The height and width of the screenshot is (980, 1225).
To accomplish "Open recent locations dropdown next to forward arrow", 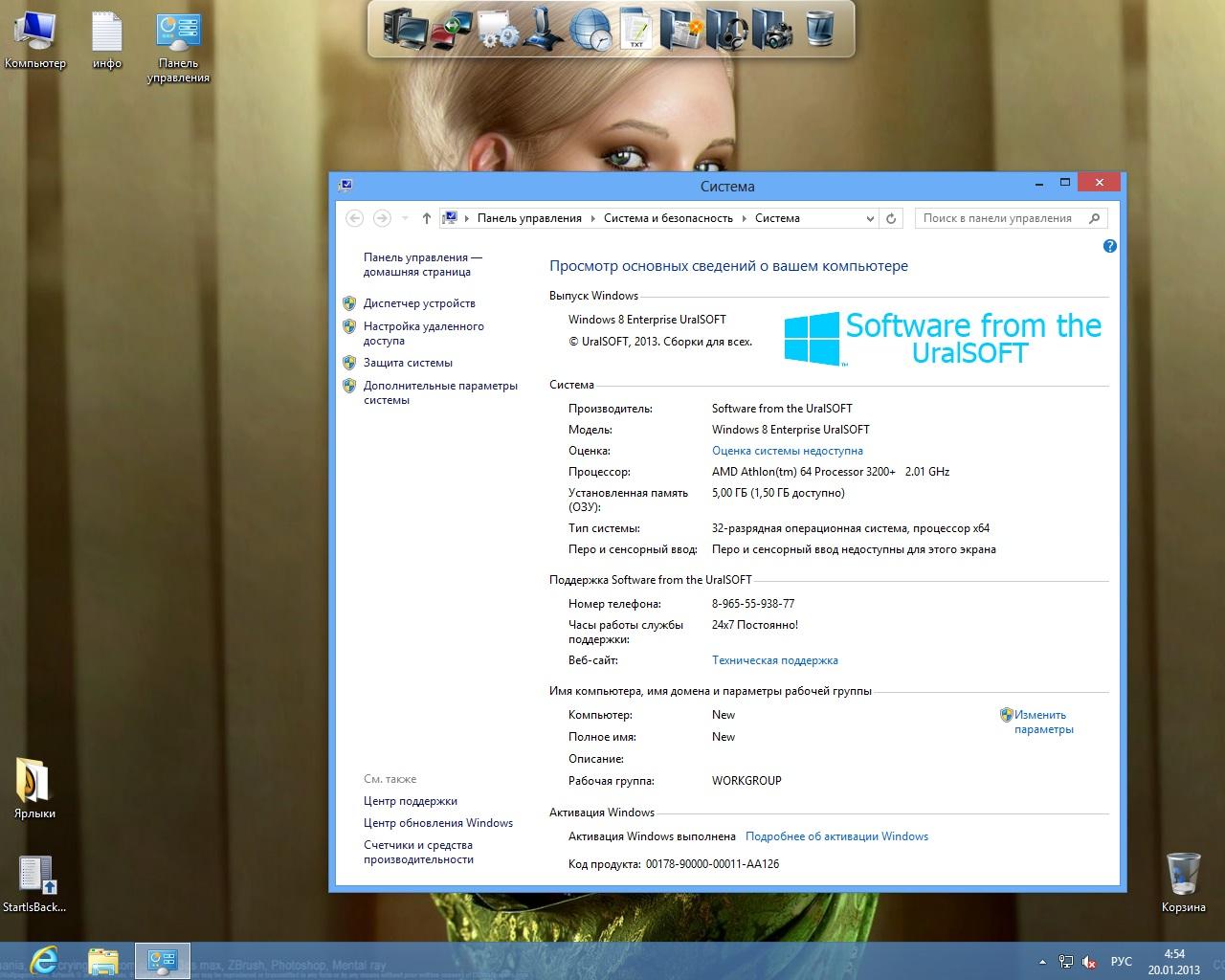I will point(404,218).
